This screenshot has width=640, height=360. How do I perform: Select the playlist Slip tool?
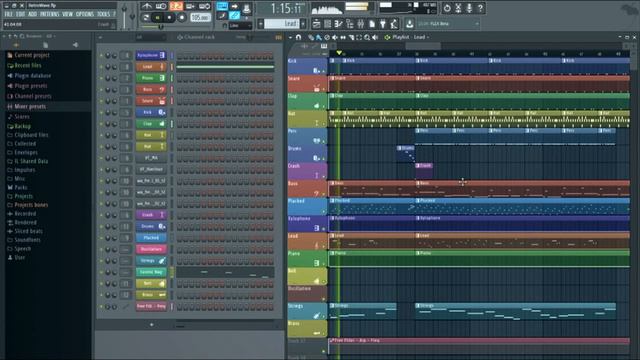(343, 37)
